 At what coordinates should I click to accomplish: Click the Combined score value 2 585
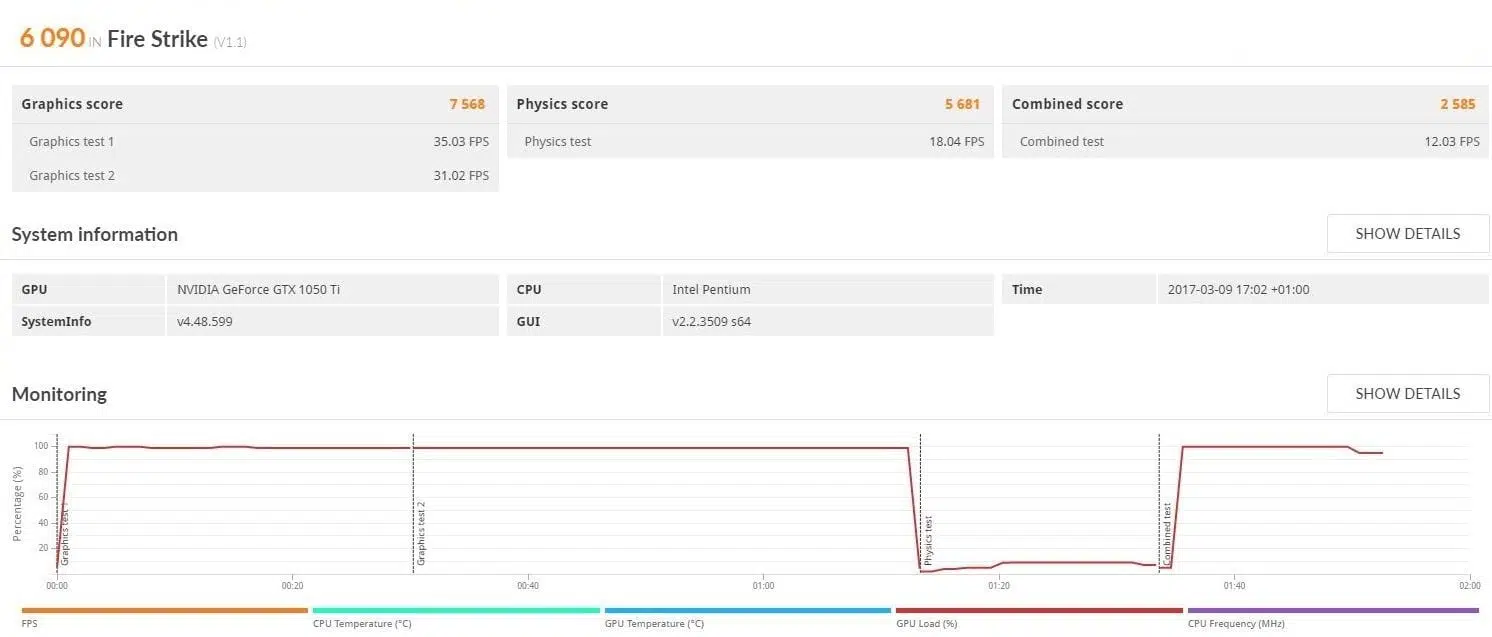point(1457,104)
